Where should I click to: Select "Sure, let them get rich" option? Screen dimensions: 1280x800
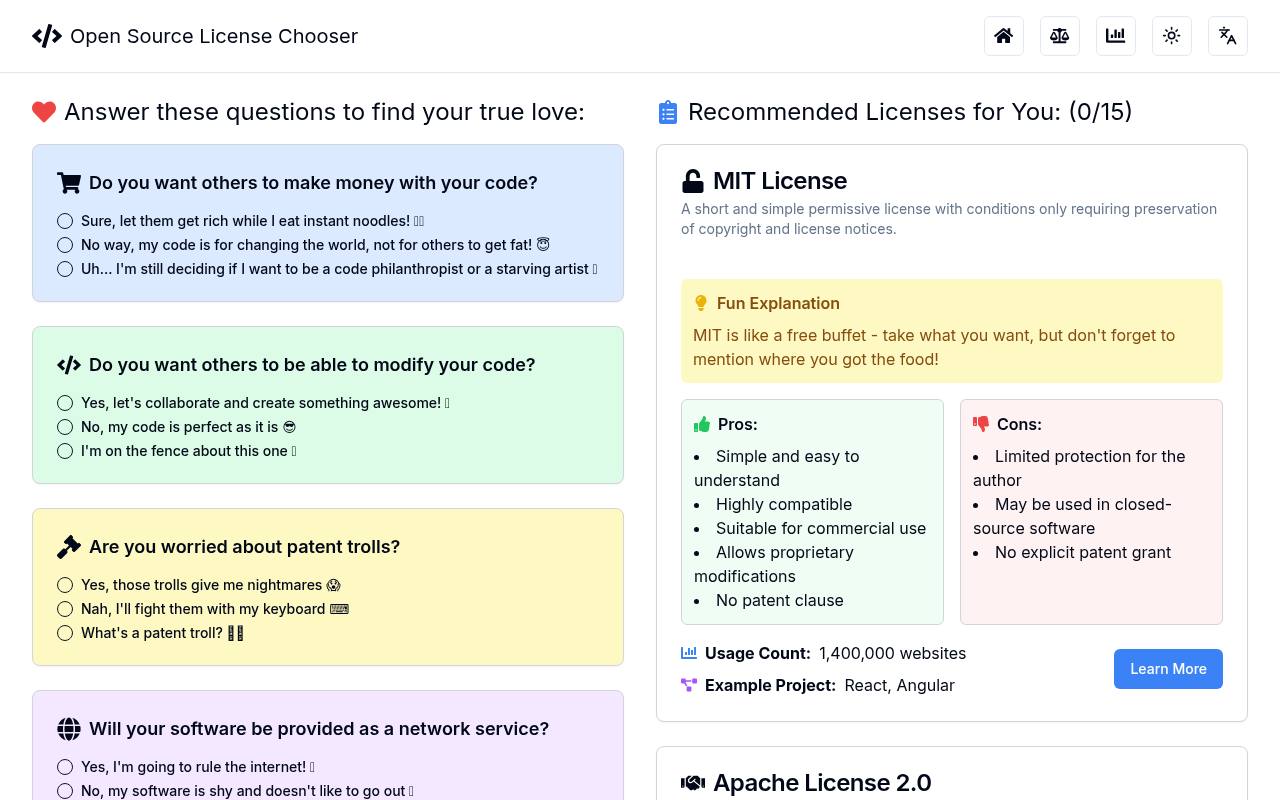[x=65, y=221]
